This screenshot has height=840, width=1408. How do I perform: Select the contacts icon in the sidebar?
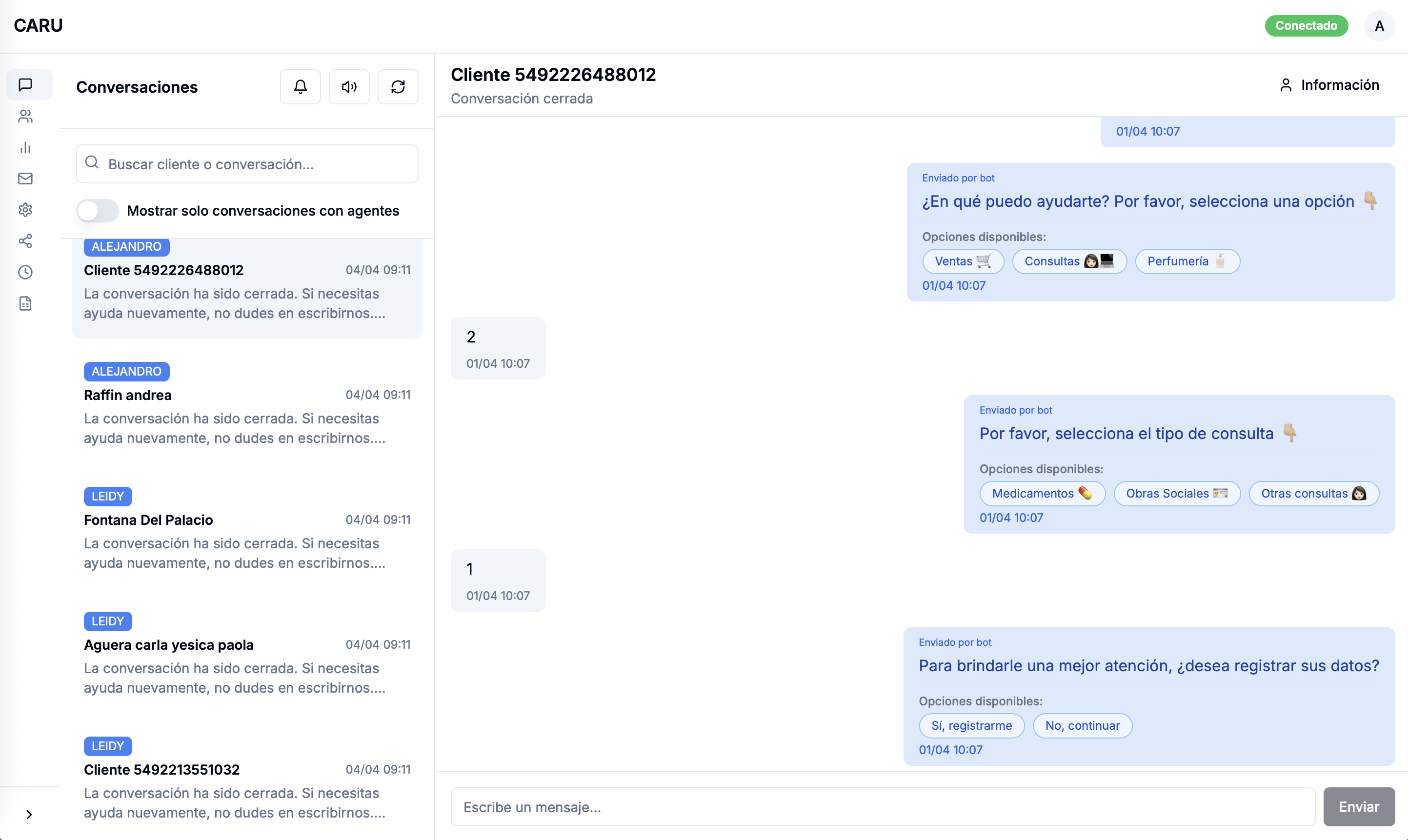coord(25,117)
